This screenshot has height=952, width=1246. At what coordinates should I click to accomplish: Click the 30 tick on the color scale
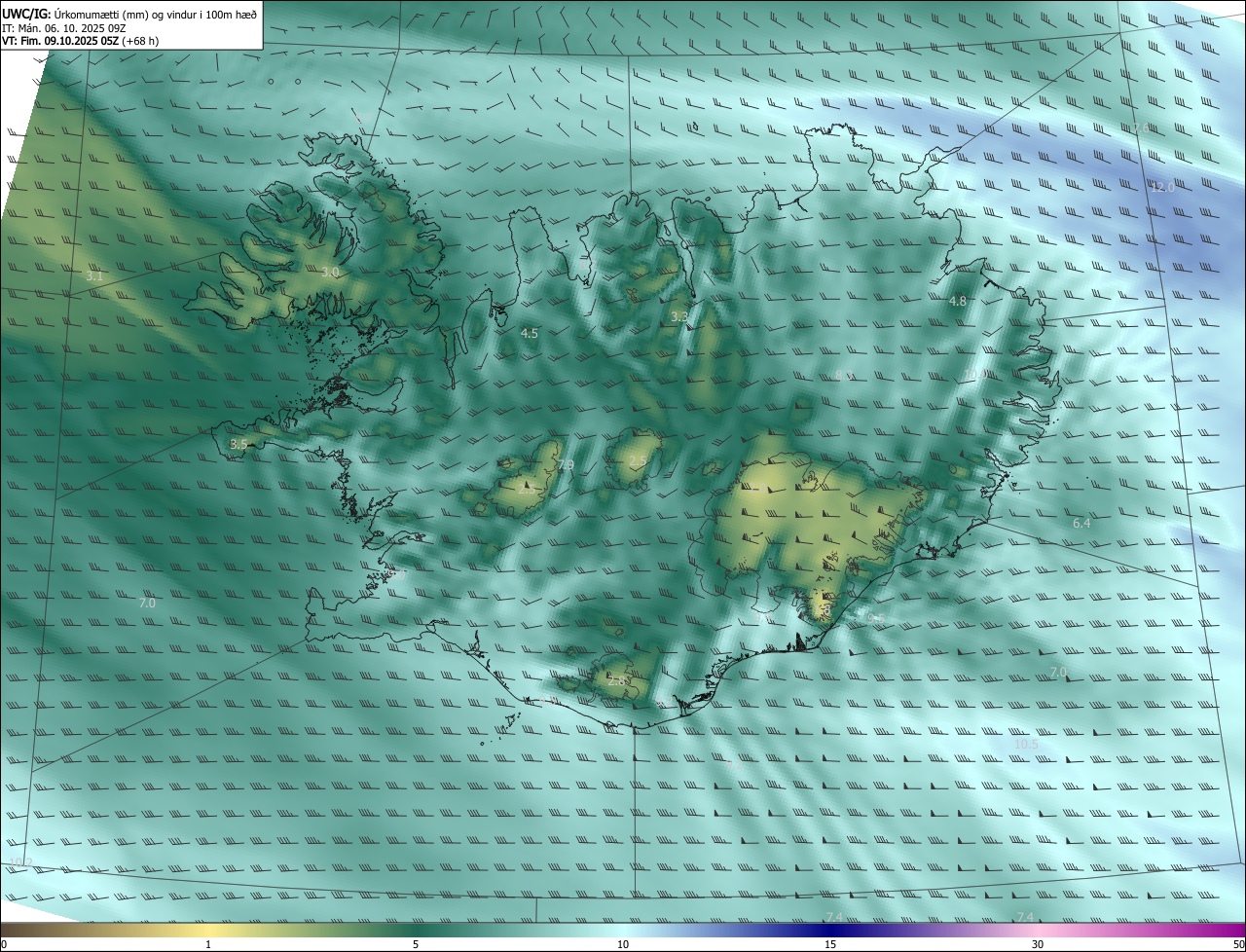(1038, 944)
